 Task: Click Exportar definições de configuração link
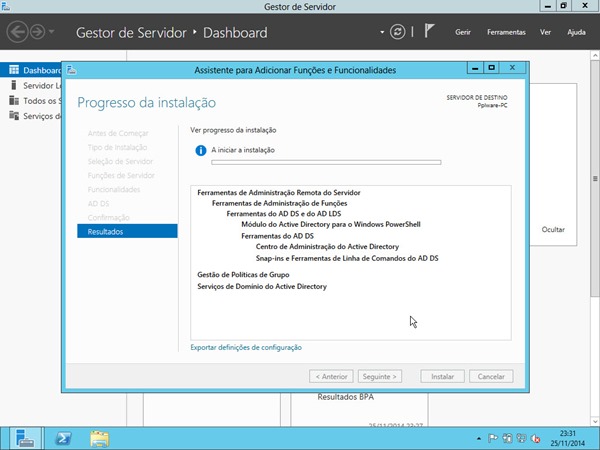tap(246, 347)
